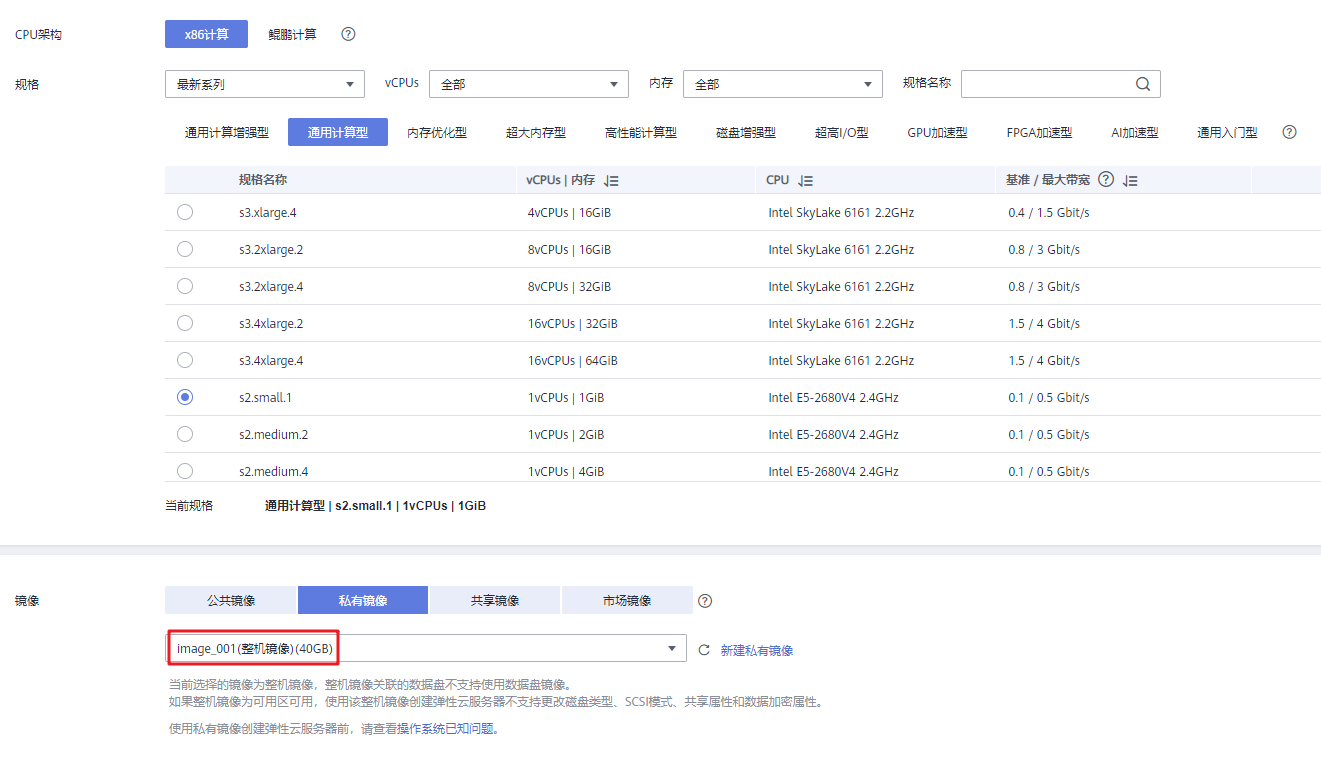The height and width of the screenshot is (764, 1321).
Task: Open the 超高I/O型 tab
Action: (842, 132)
